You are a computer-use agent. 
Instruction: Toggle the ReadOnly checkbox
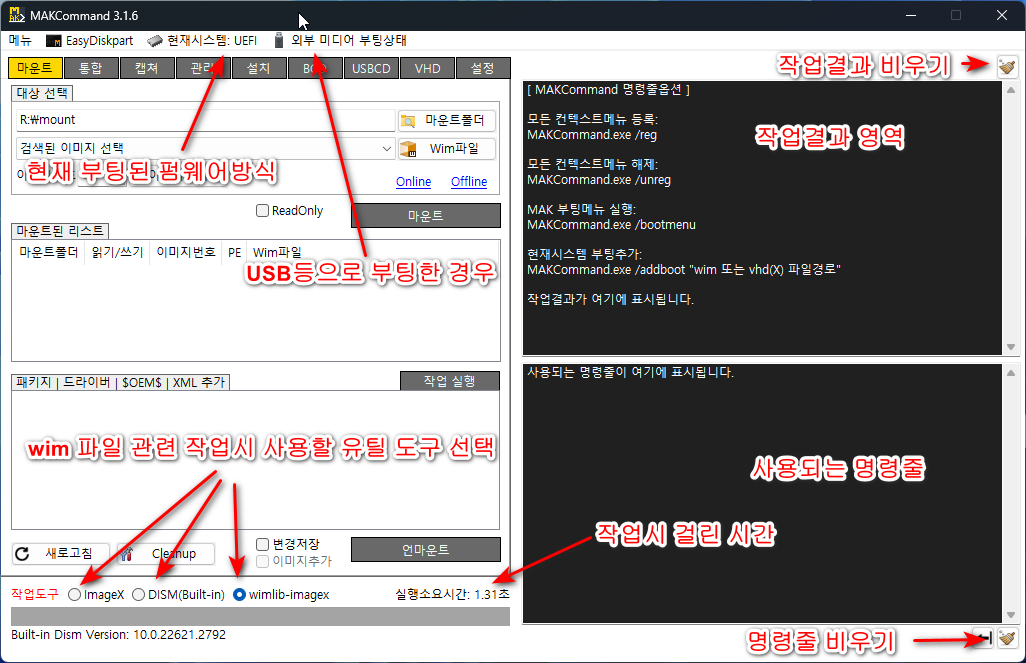[x=262, y=211]
